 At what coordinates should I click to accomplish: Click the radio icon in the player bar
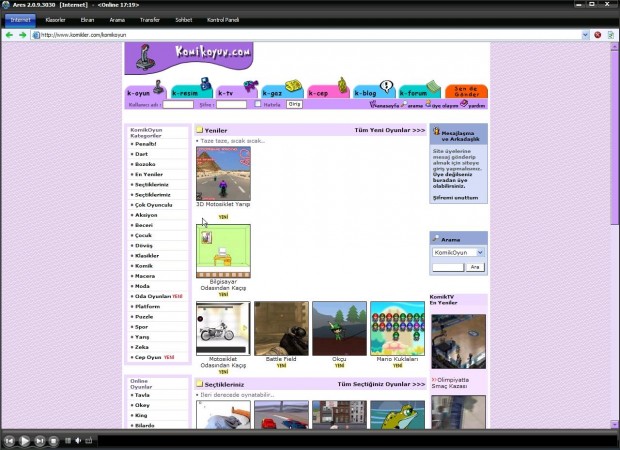tap(89, 440)
